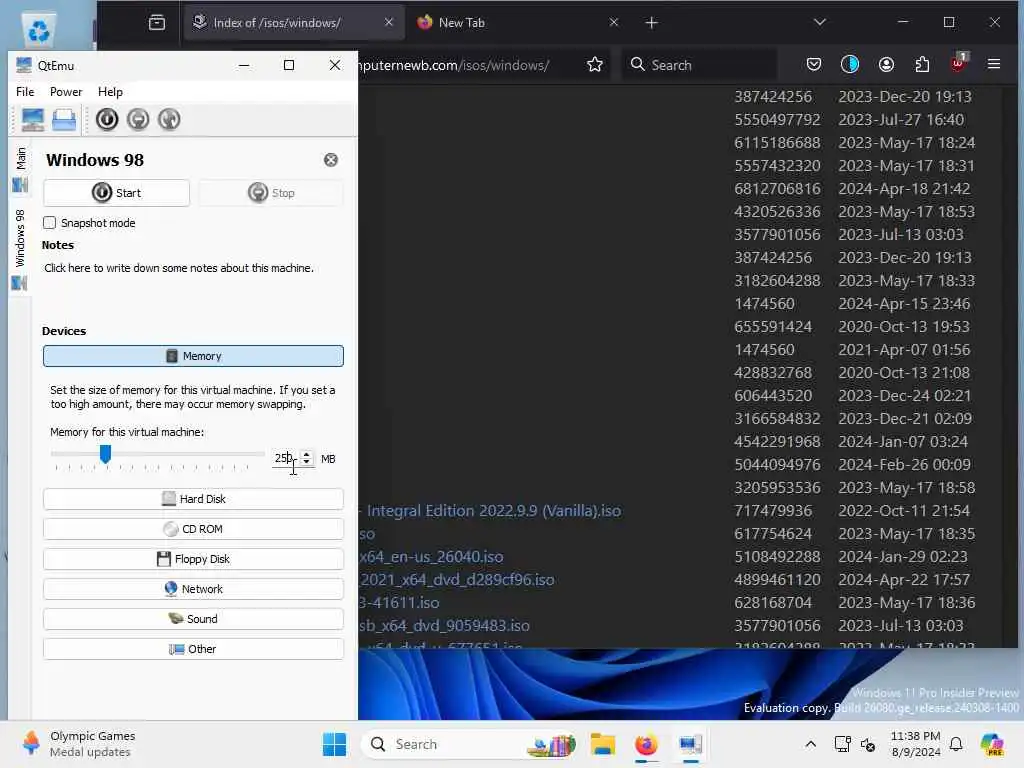Bookmark this page with the star icon

click(x=594, y=65)
